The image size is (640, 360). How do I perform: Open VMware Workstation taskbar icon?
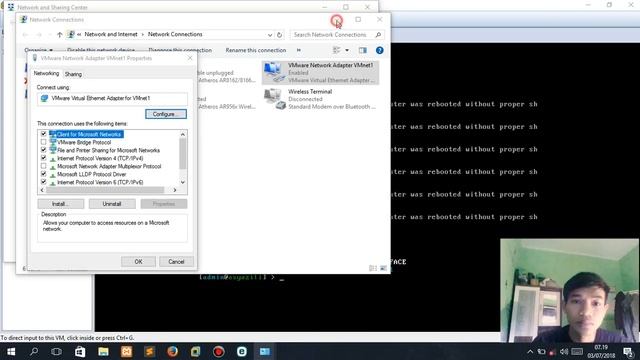(x=196, y=351)
